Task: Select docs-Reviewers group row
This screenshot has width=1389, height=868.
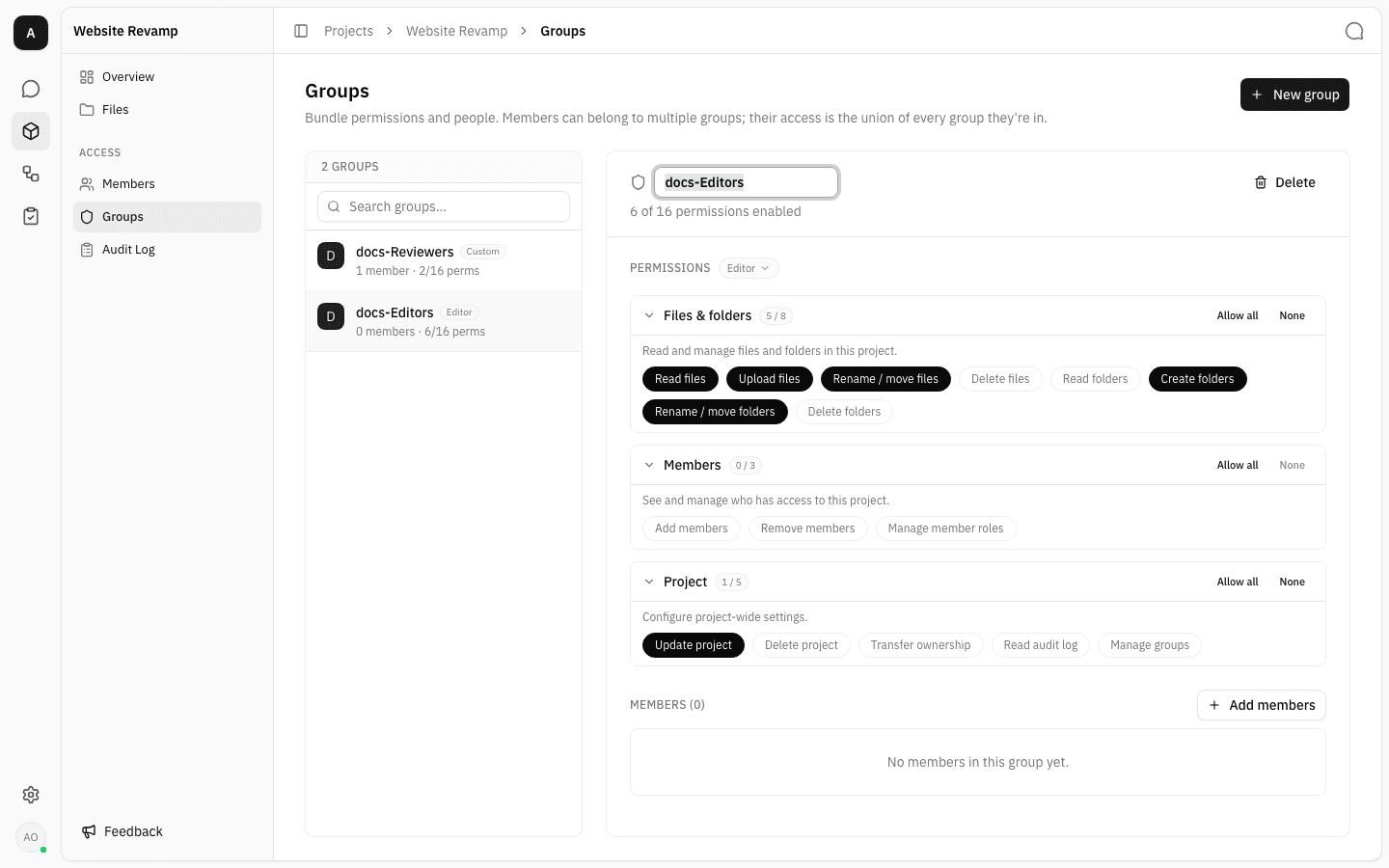Action: tap(444, 260)
